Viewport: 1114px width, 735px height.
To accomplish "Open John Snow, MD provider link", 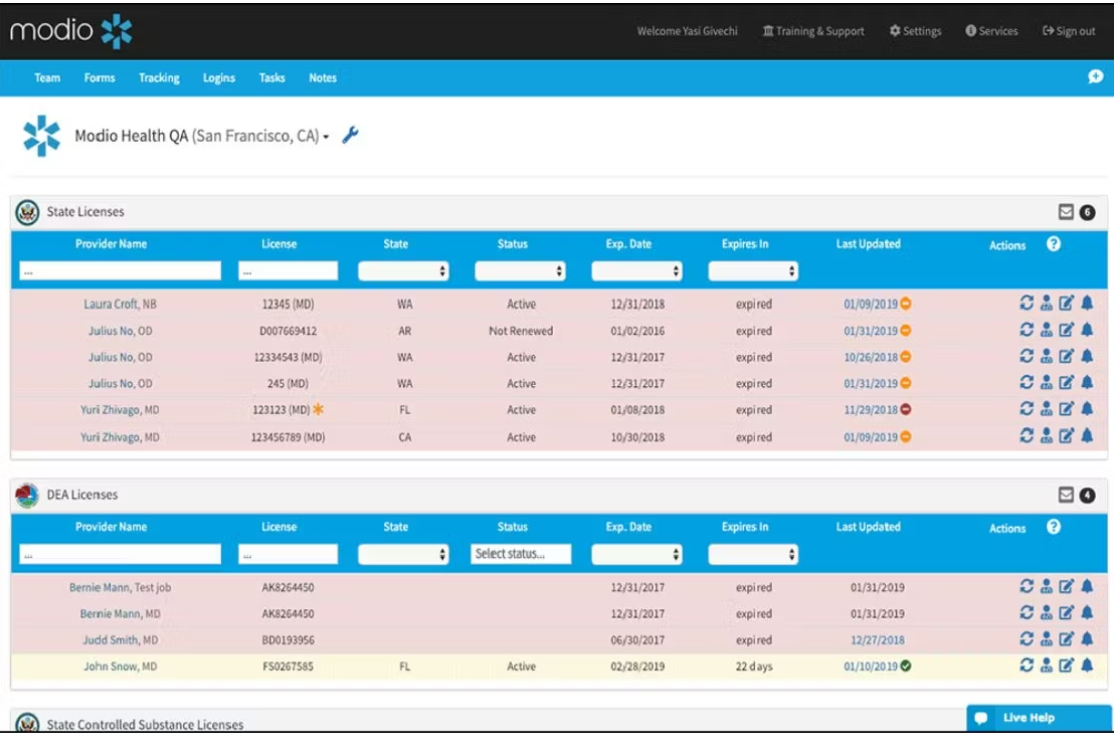I will click(x=120, y=666).
